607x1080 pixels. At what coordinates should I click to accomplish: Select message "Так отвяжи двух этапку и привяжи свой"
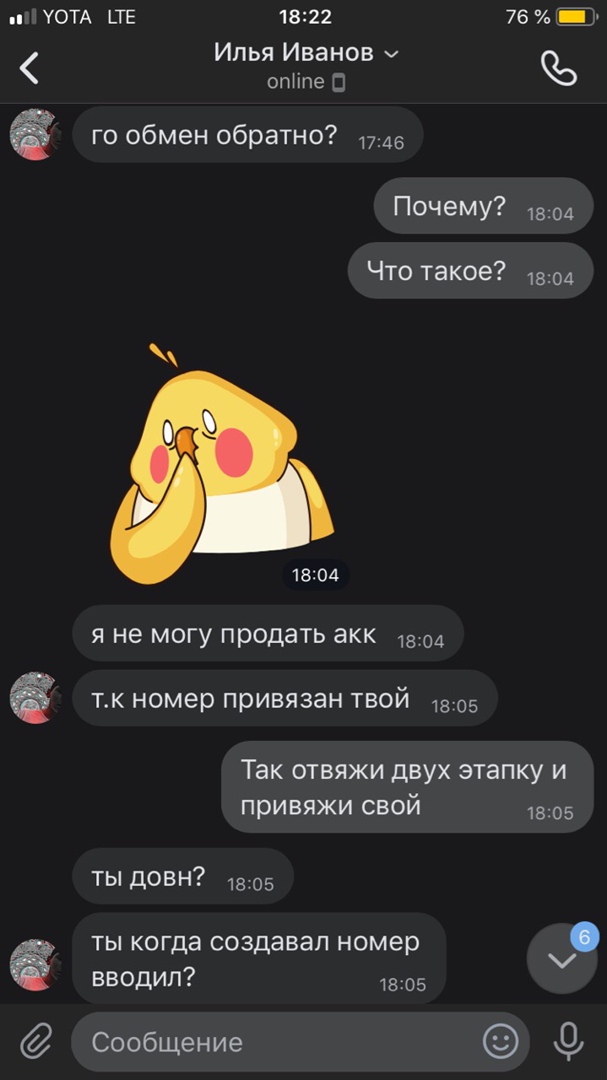pyautogui.click(x=407, y=787)
